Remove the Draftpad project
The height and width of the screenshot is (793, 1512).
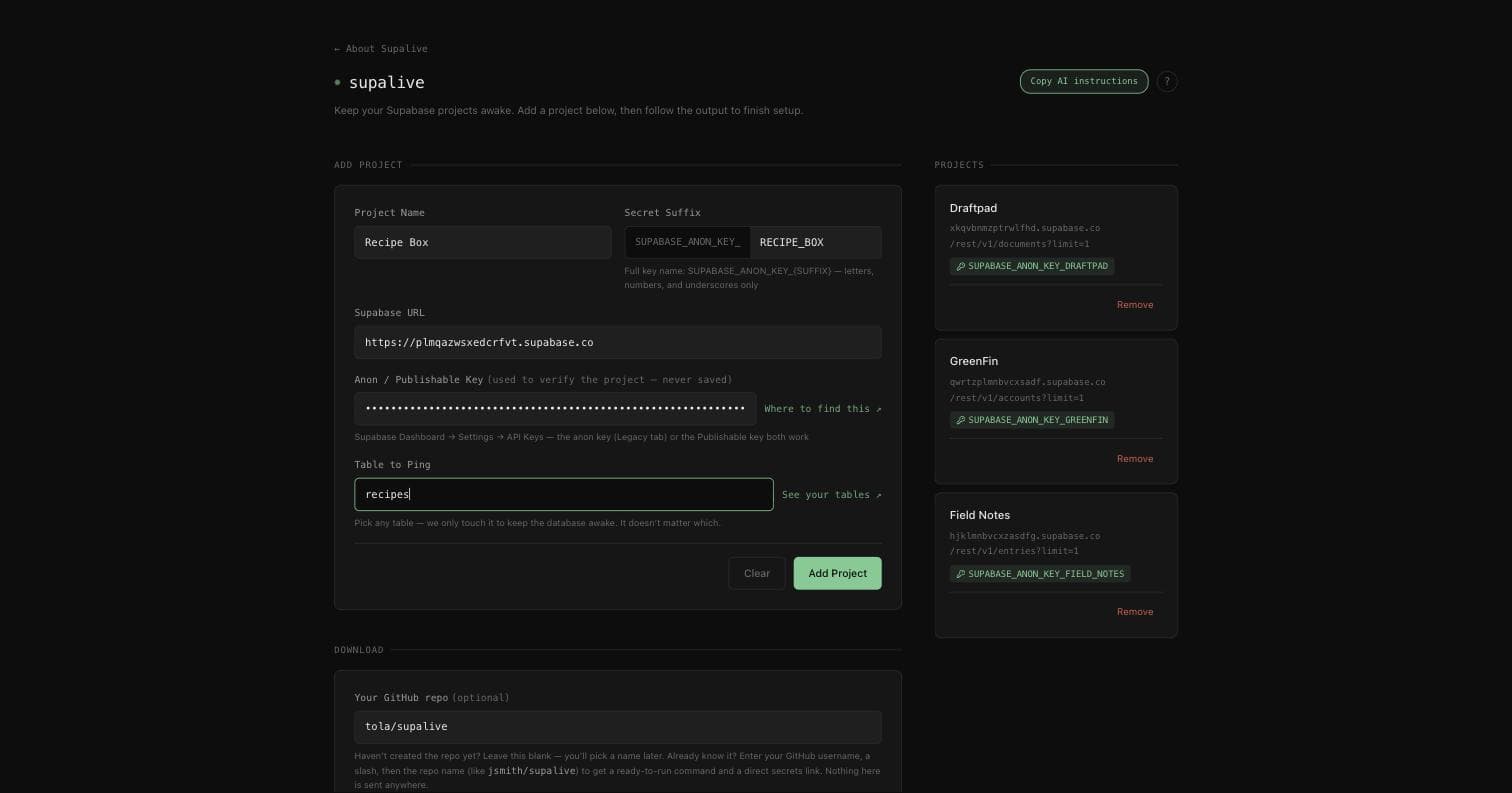(x=1135, y=305)
